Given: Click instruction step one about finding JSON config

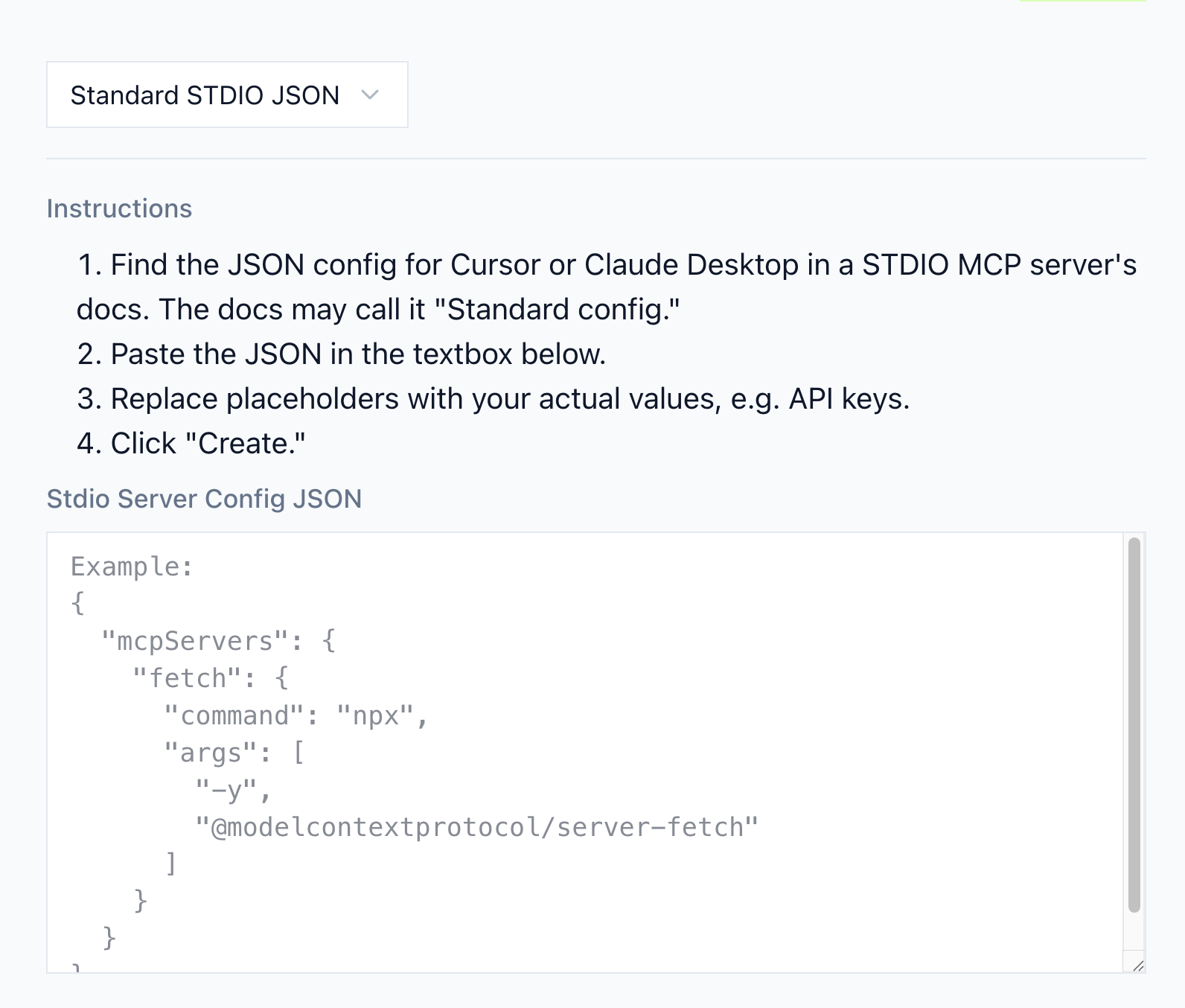Looking at the screenshot, I should pos(607,265).
